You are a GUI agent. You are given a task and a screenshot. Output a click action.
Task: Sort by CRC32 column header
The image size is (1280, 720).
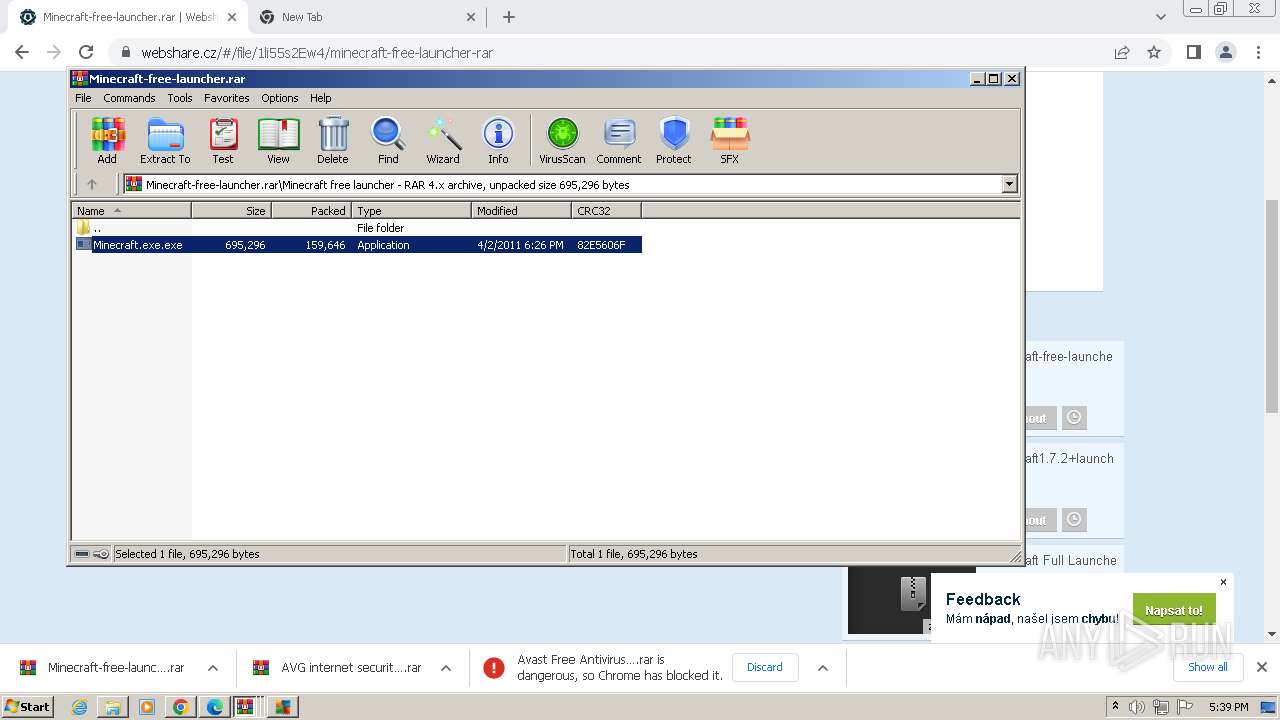click(x=606, y=210)
